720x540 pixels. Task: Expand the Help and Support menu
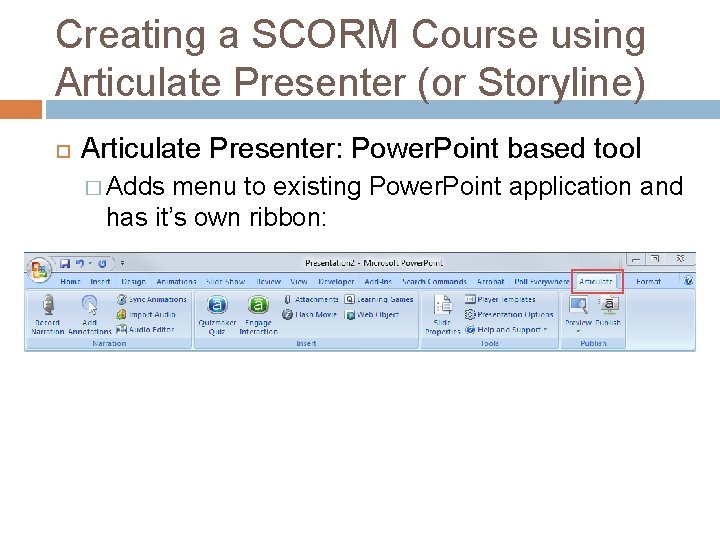click(x=506, y=330)
